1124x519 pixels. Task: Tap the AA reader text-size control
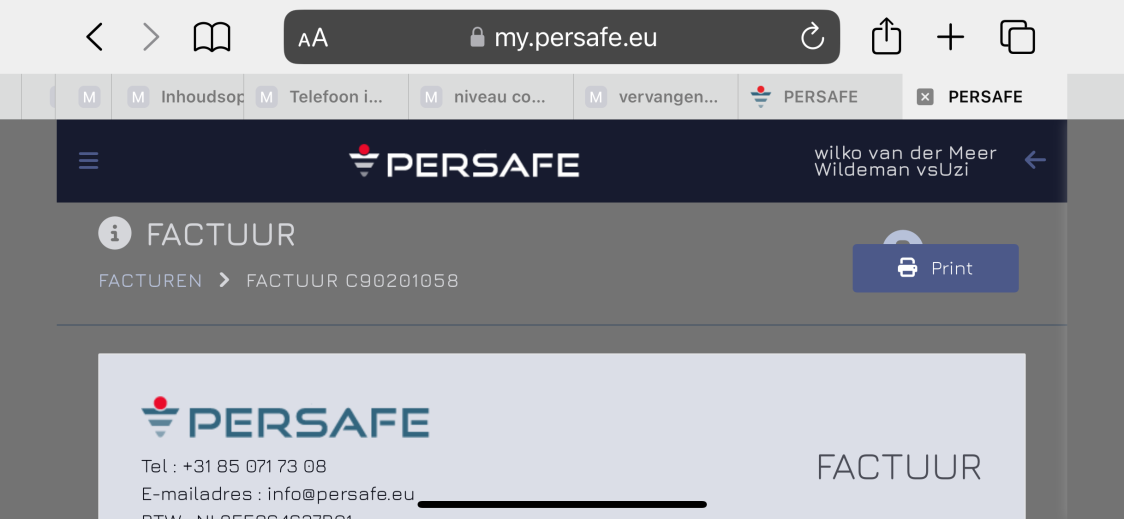coord(313,38)
